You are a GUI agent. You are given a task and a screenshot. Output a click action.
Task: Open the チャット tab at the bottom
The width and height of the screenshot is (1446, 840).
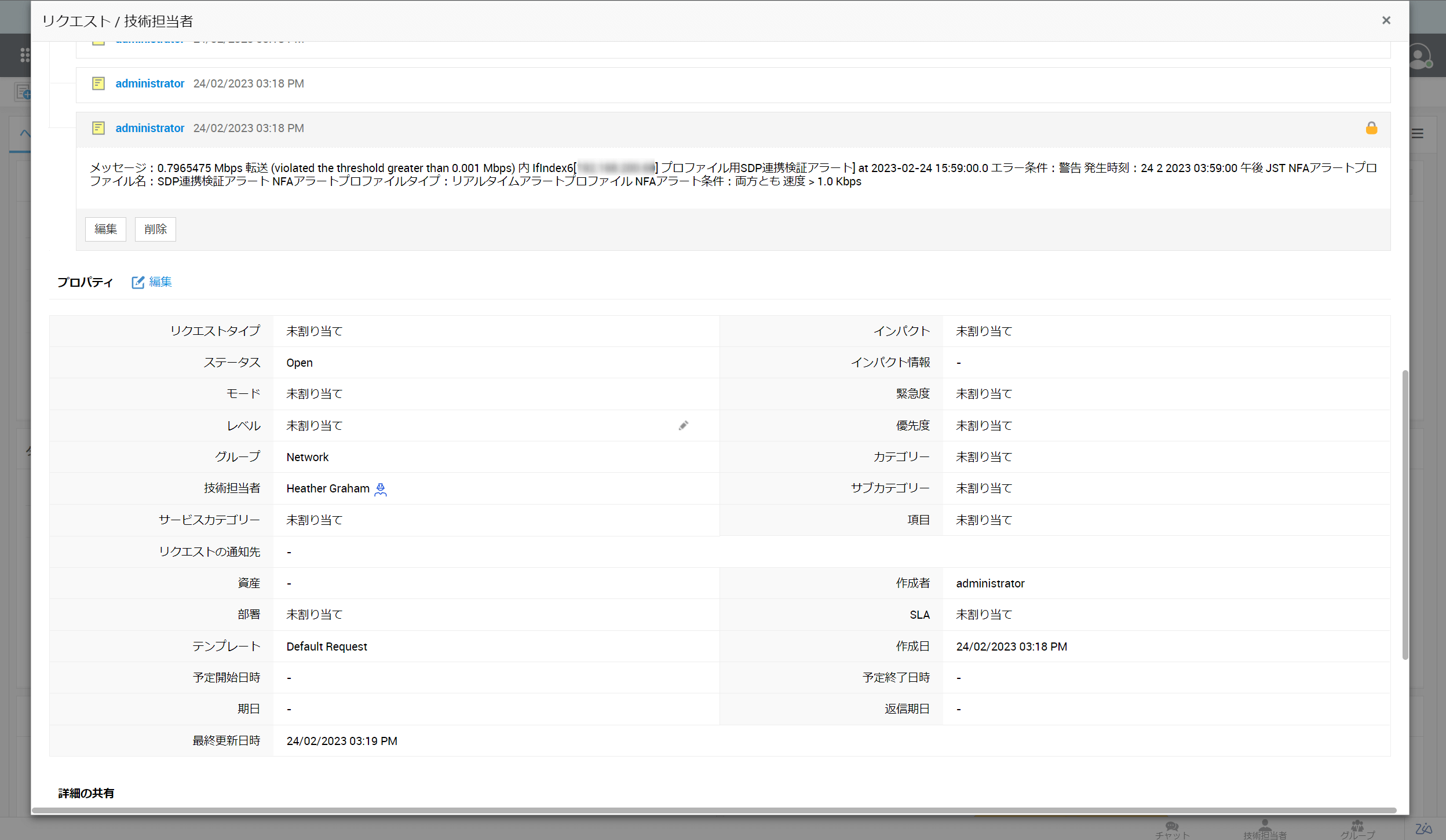[1172, 830]
